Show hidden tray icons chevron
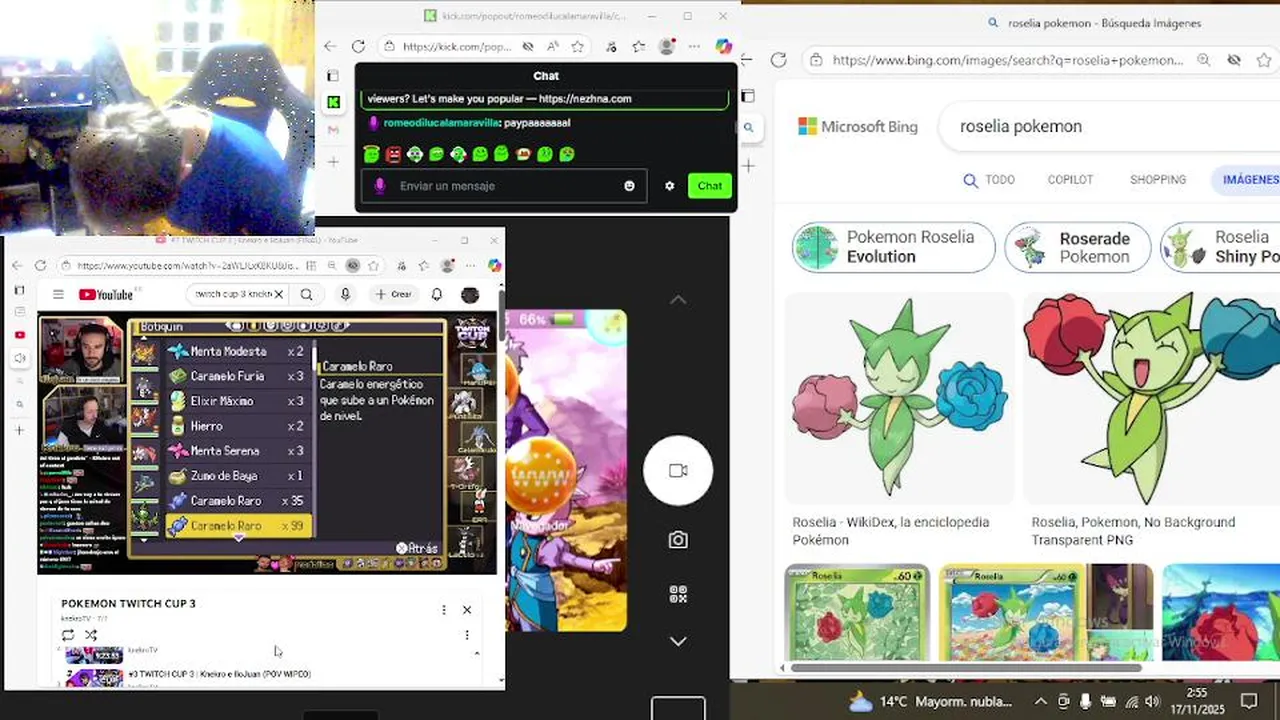This screenshot has height=720, width=1280. coord(1040,701)
